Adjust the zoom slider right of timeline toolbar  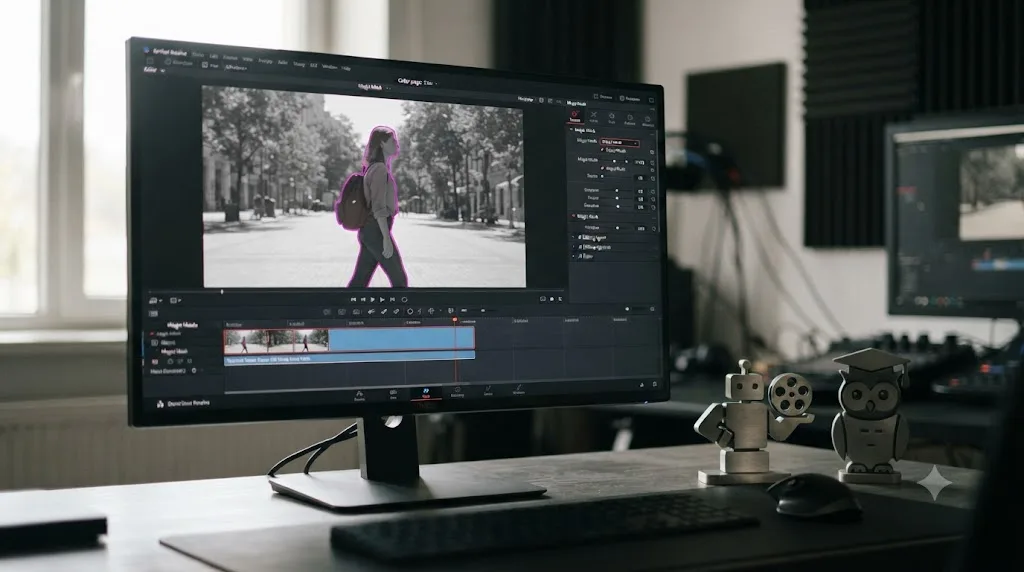(x=628, y=310)
